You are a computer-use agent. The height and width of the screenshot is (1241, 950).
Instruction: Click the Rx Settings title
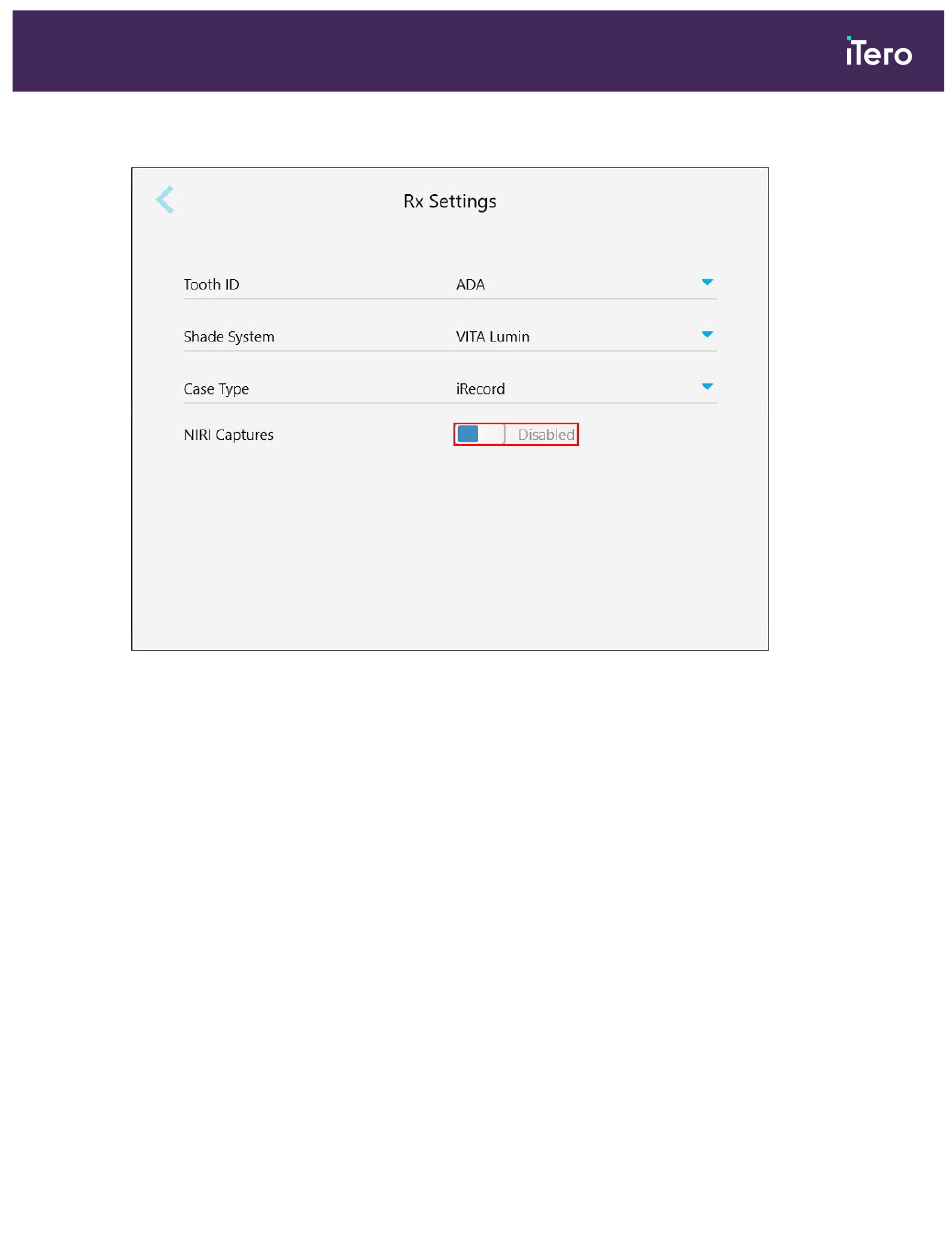pos(450,201)
